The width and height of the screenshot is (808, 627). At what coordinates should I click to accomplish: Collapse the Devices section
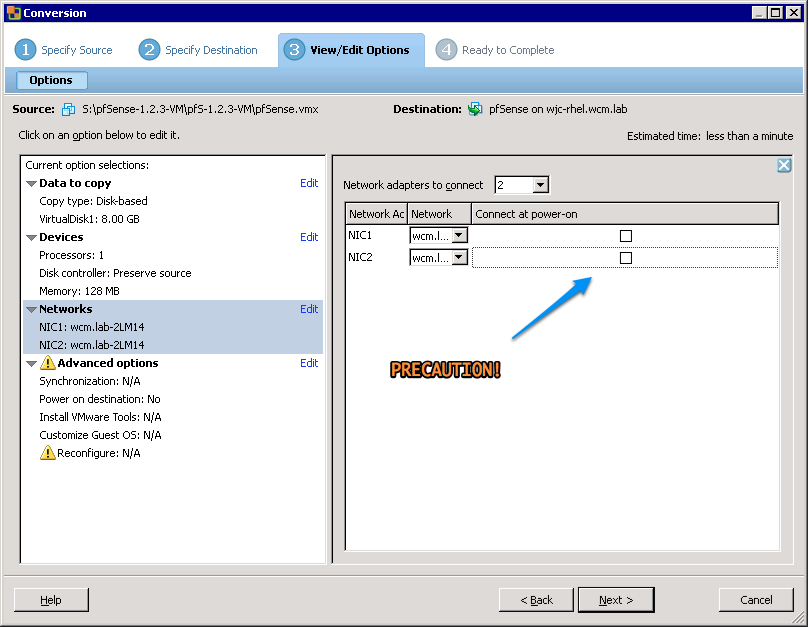click(x=31, y=238)
